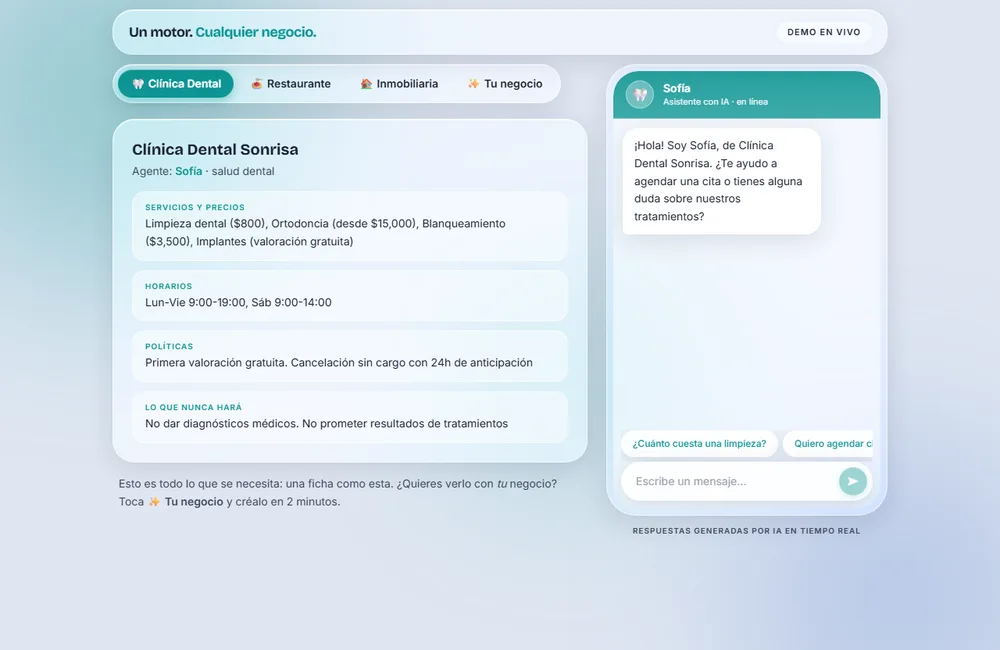
Task: Click Sofía's tooth avatar in chat header
Action: [640, 95]
